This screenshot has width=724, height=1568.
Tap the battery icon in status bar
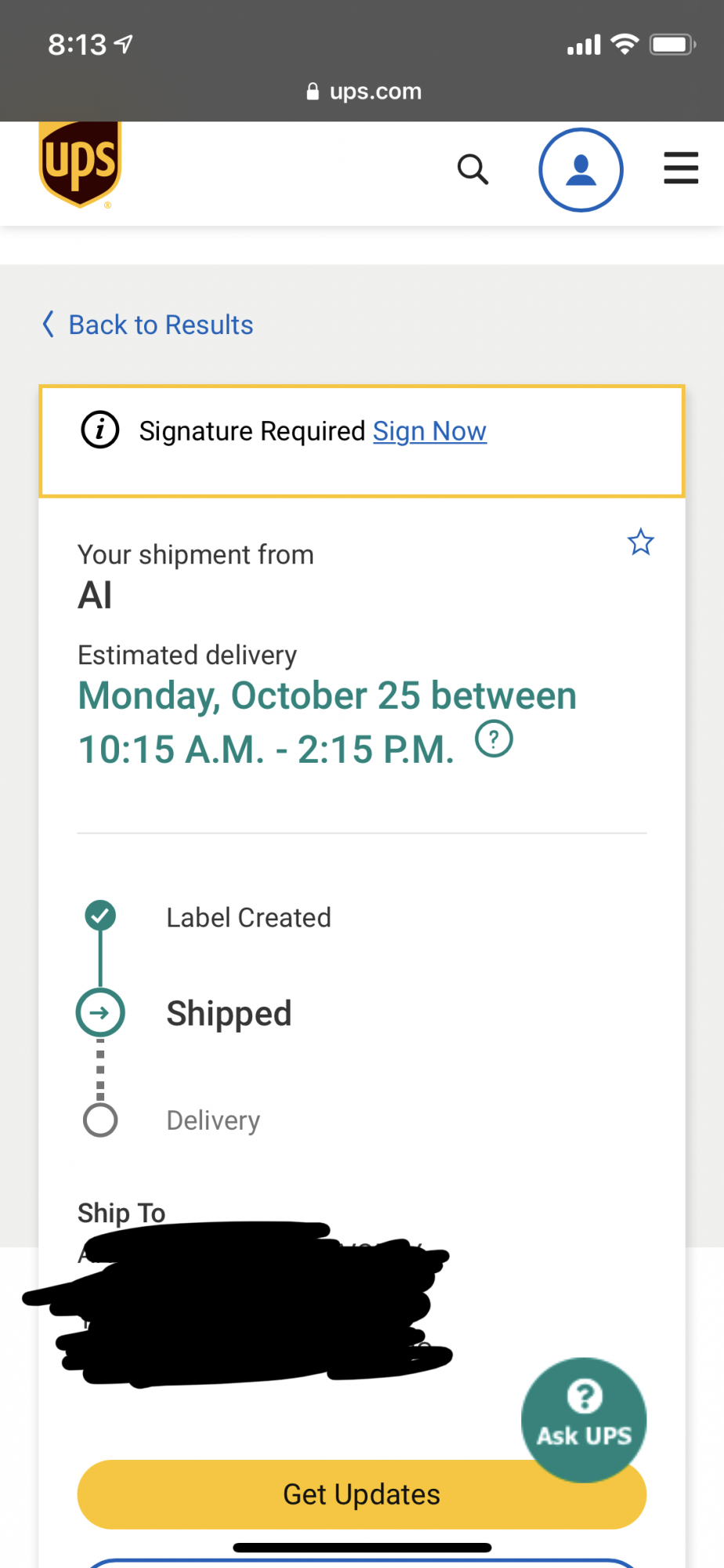(672, 45)
